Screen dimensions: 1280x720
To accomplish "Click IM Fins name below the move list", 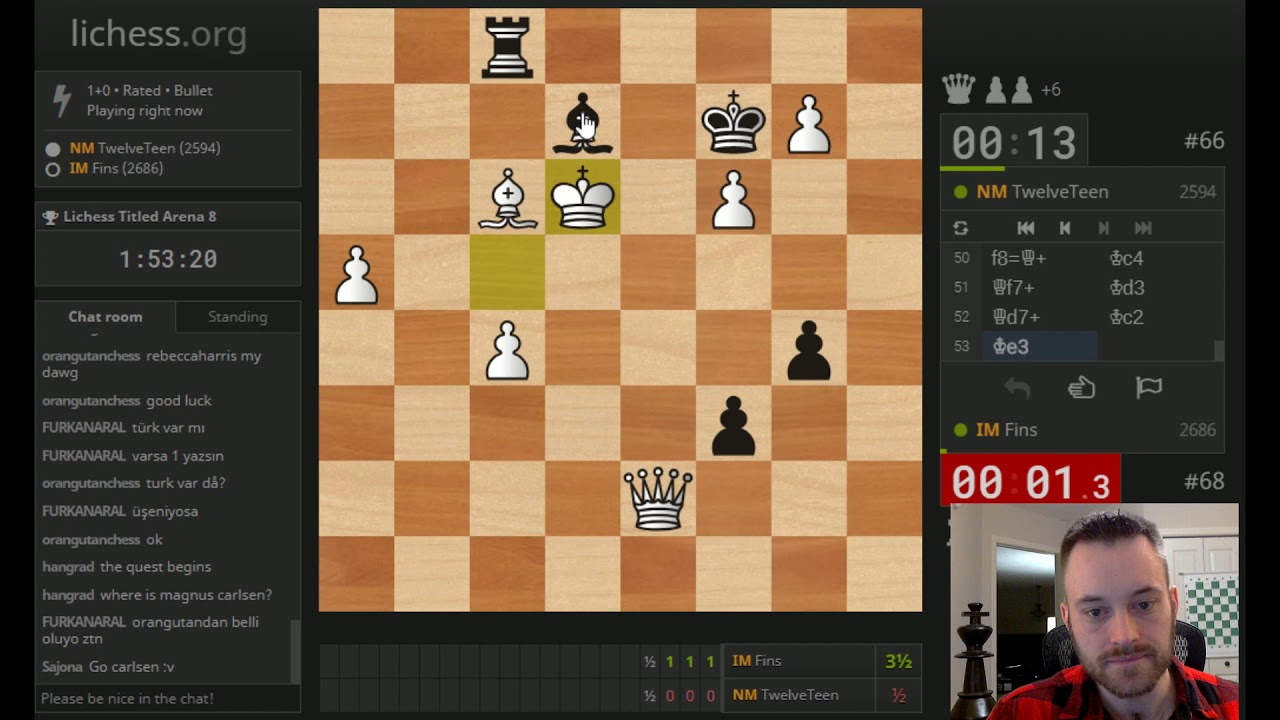I will [x=1006, y=430].
